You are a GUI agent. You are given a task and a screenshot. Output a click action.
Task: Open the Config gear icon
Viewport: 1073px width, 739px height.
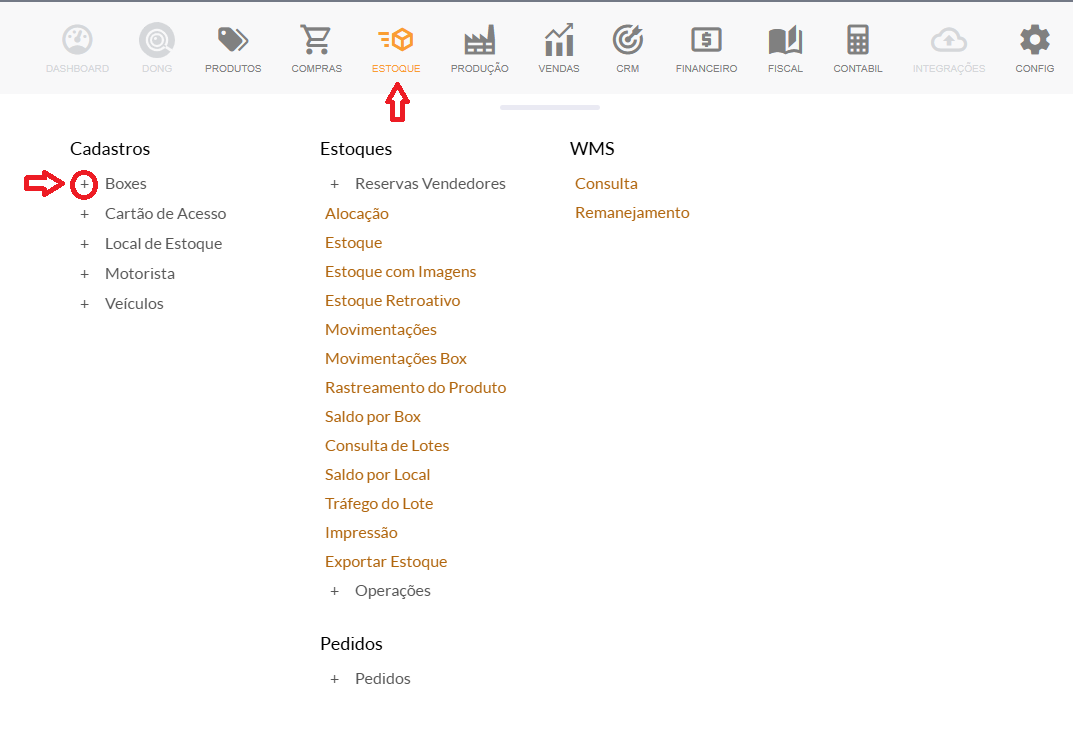[x=1034, y=41]
